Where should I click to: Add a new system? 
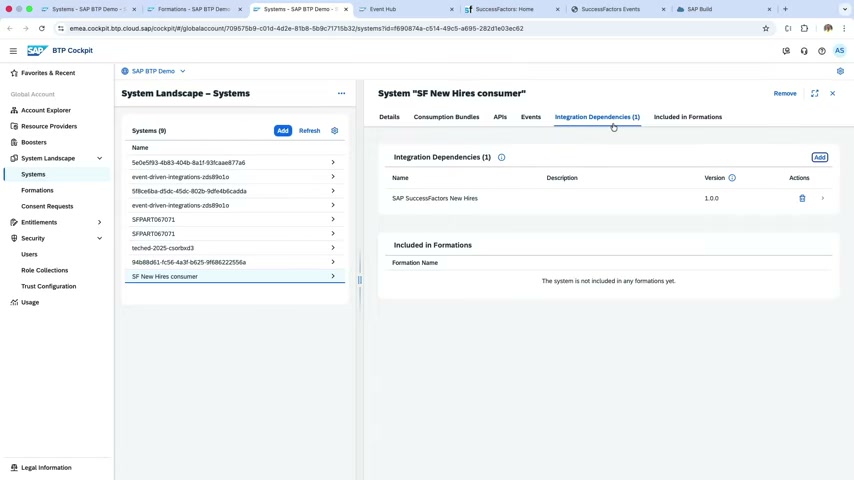tap(283, 131)
